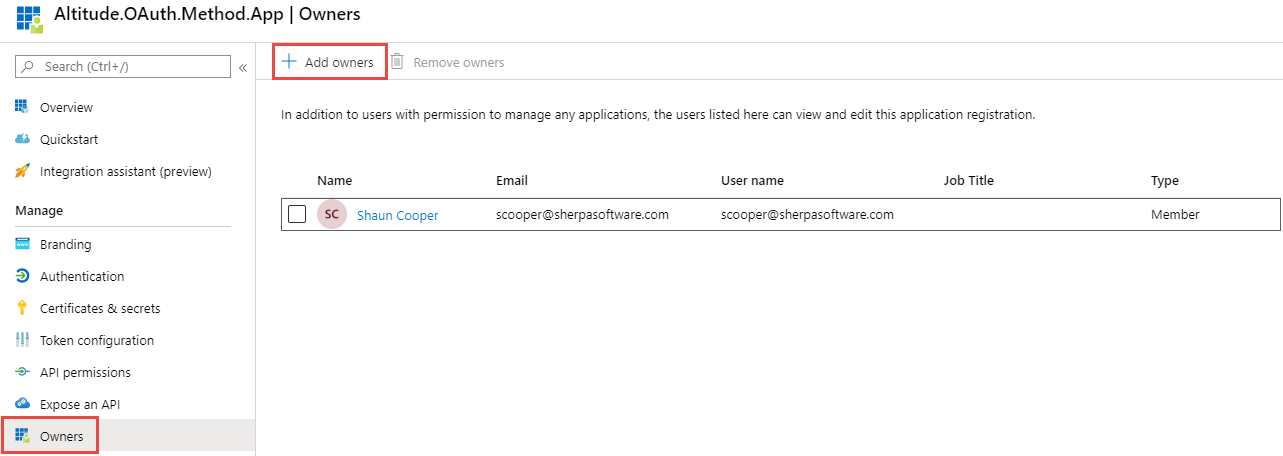Click the Name column header
This screenshot has width=1283, height=456.
click(x=334, y=181)
